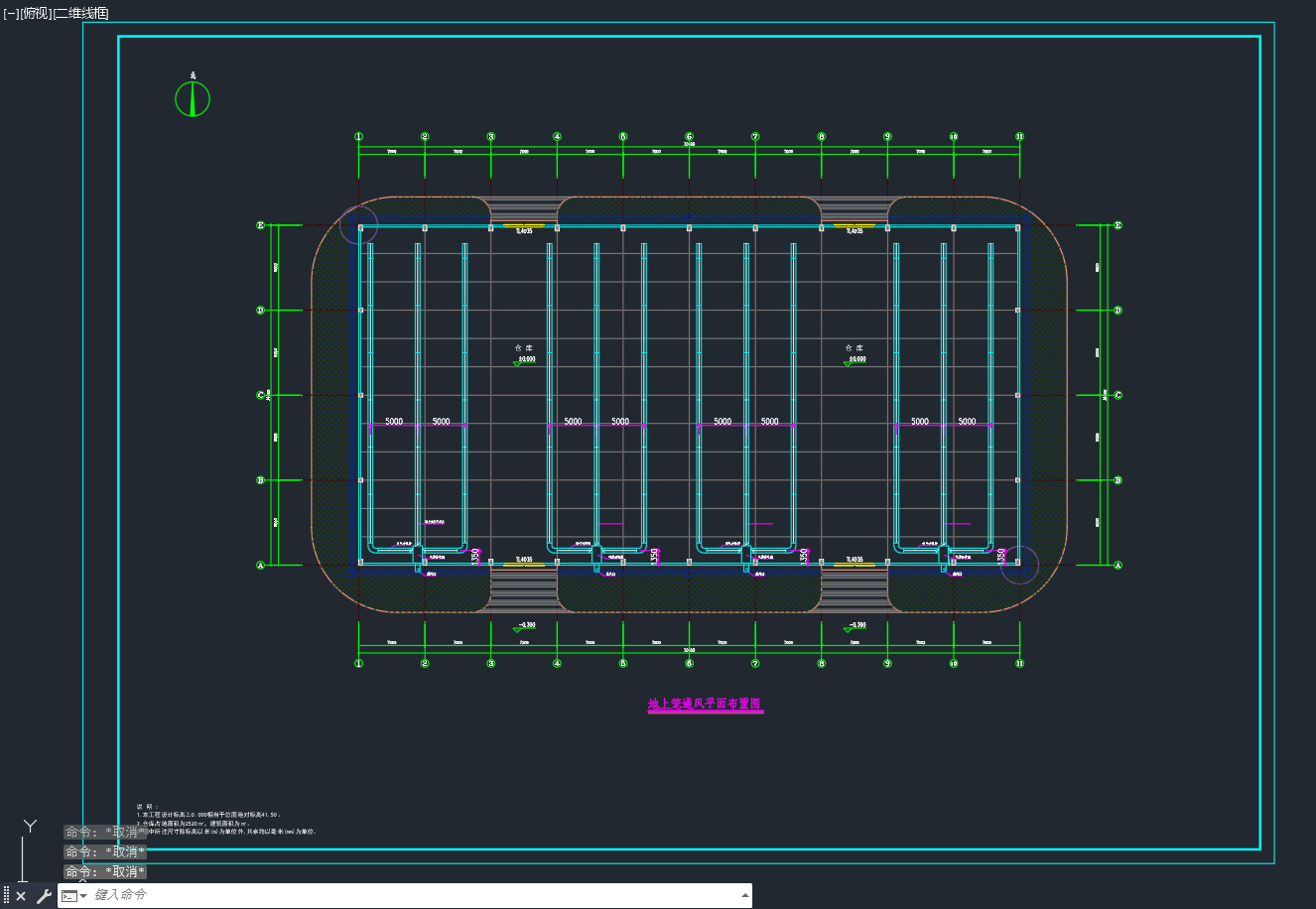Select grid bubble 11 at bottom right
The width and height of the screenshot is (1316, 909).
coord(1019,663)
